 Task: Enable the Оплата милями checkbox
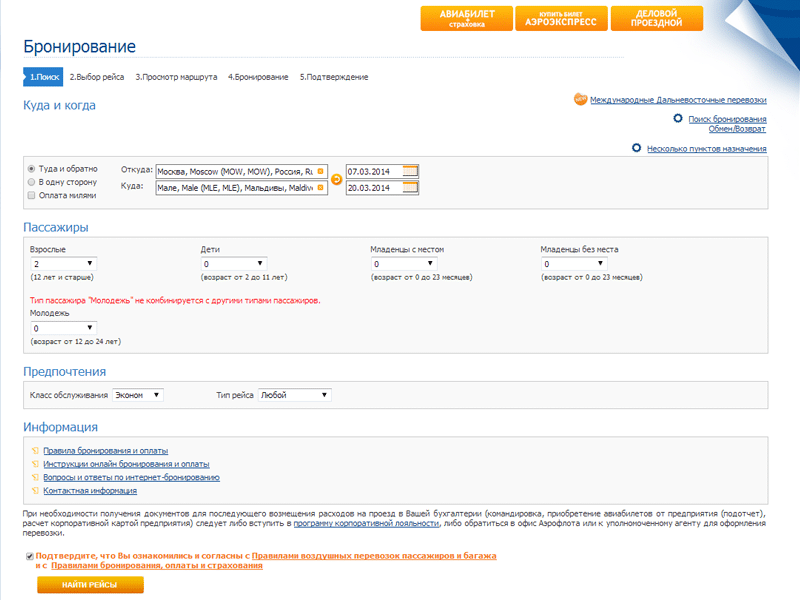coord(32,195)
